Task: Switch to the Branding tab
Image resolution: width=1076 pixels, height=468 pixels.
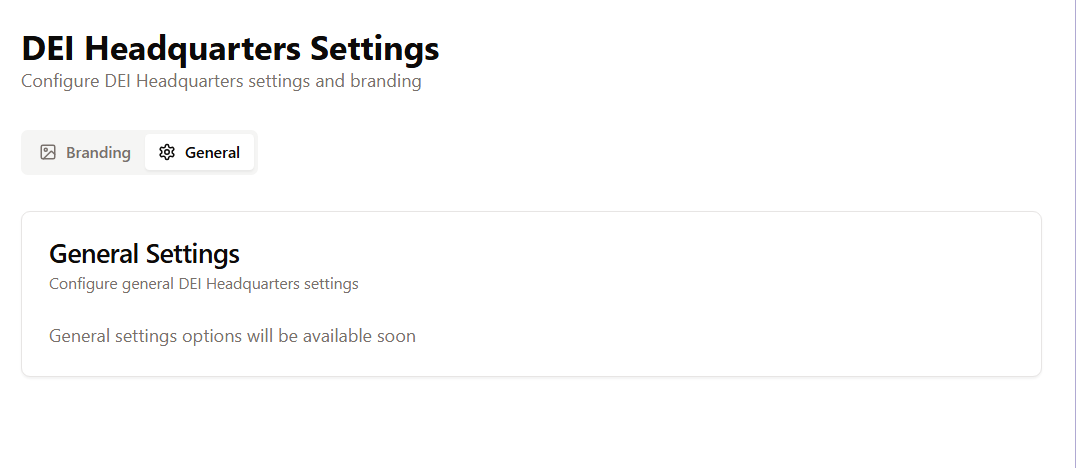Action: (x=85, y=153)
